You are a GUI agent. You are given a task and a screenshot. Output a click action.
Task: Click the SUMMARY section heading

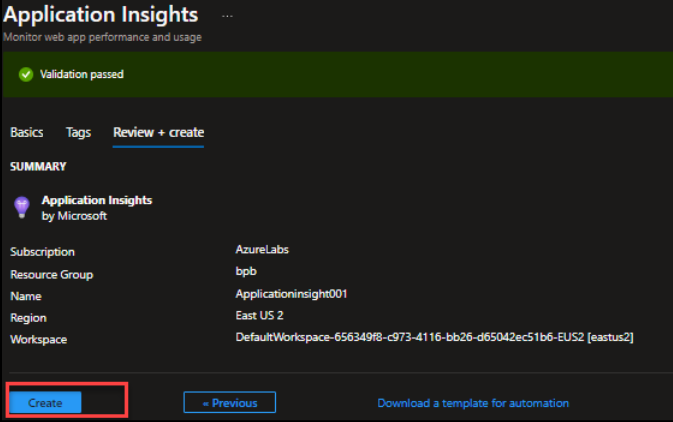pyautogui.click(x=38, y=166)
